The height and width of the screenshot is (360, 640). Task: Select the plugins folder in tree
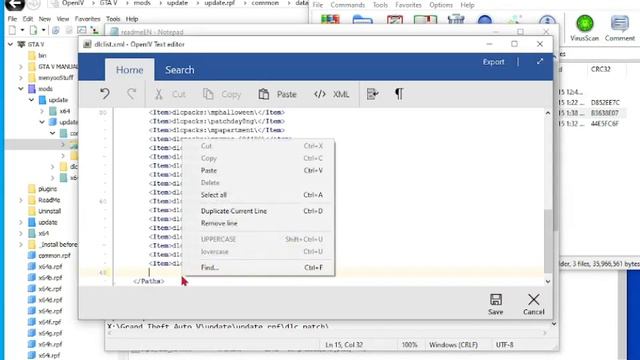click(x=43, y=189)
